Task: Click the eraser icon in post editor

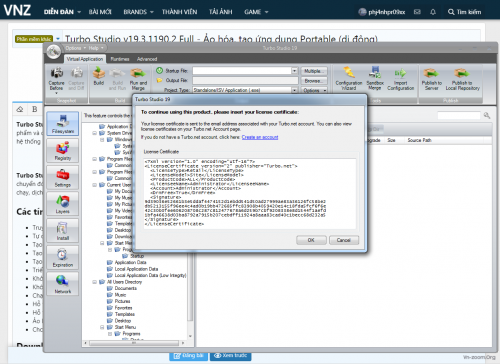Action: click(x=20, y=109)
